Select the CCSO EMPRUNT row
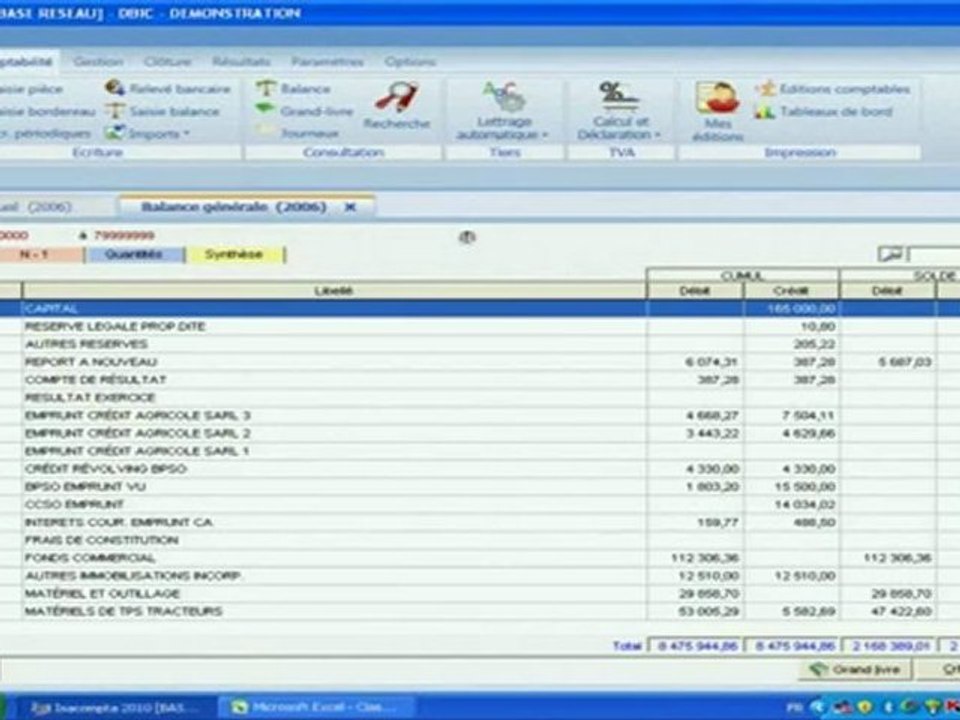The height and width of the screenshot is (720, 960). [x=480, y=504]
